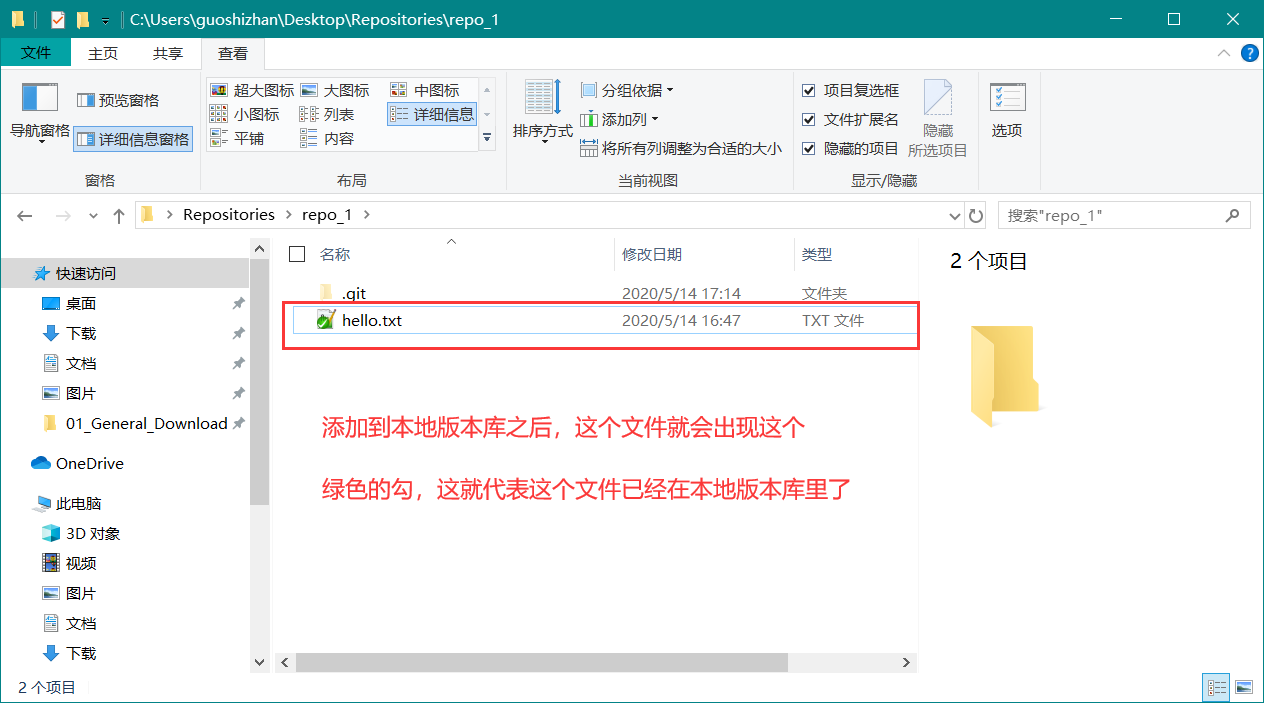Image resolution: width=1264 pixels, height=703 pixels.
Task: Open the File tab in ribbon
Action: [x=35, y=53]
